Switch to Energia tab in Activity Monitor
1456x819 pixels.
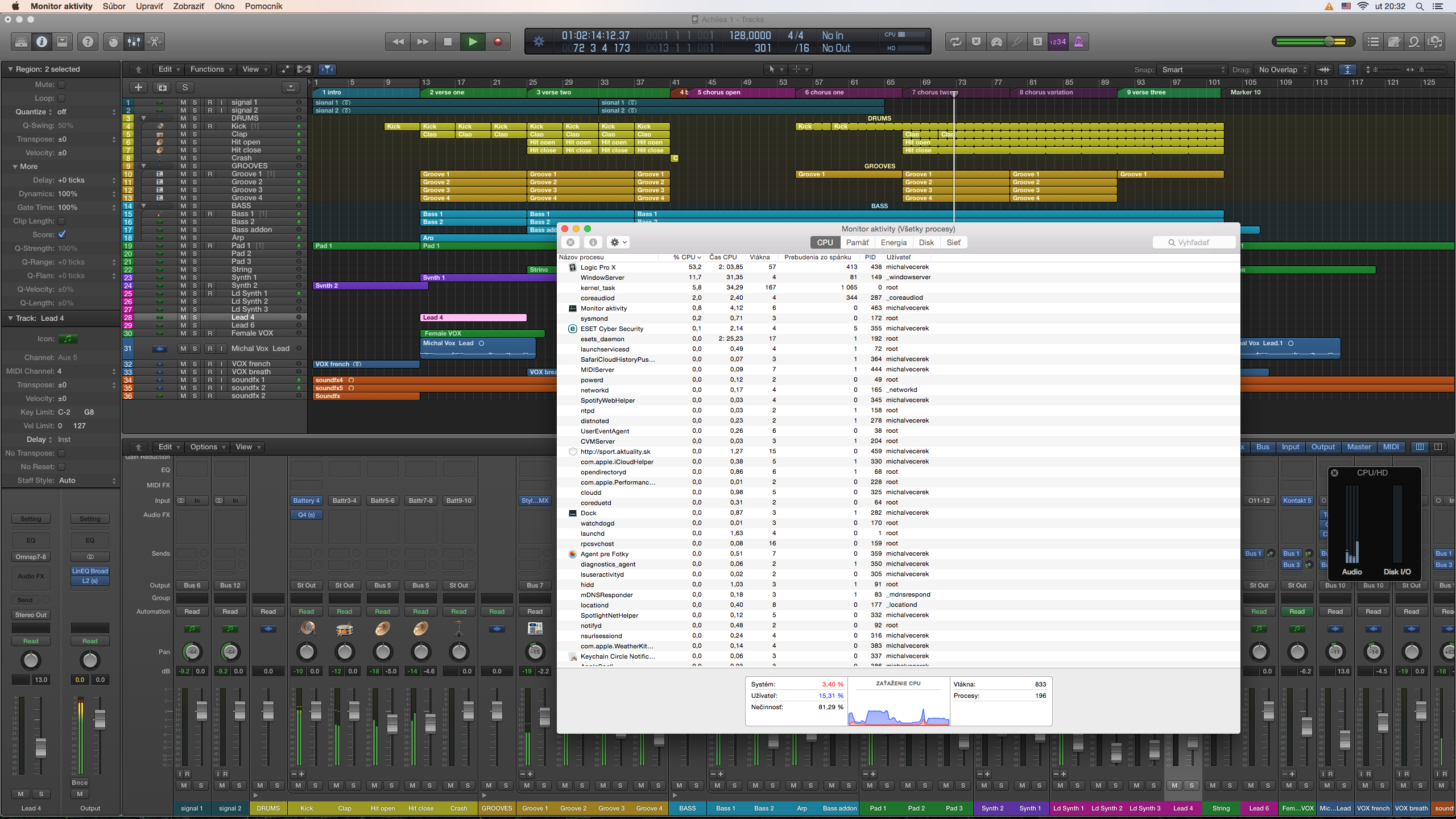pyautogui.click(x=893, y=242)
